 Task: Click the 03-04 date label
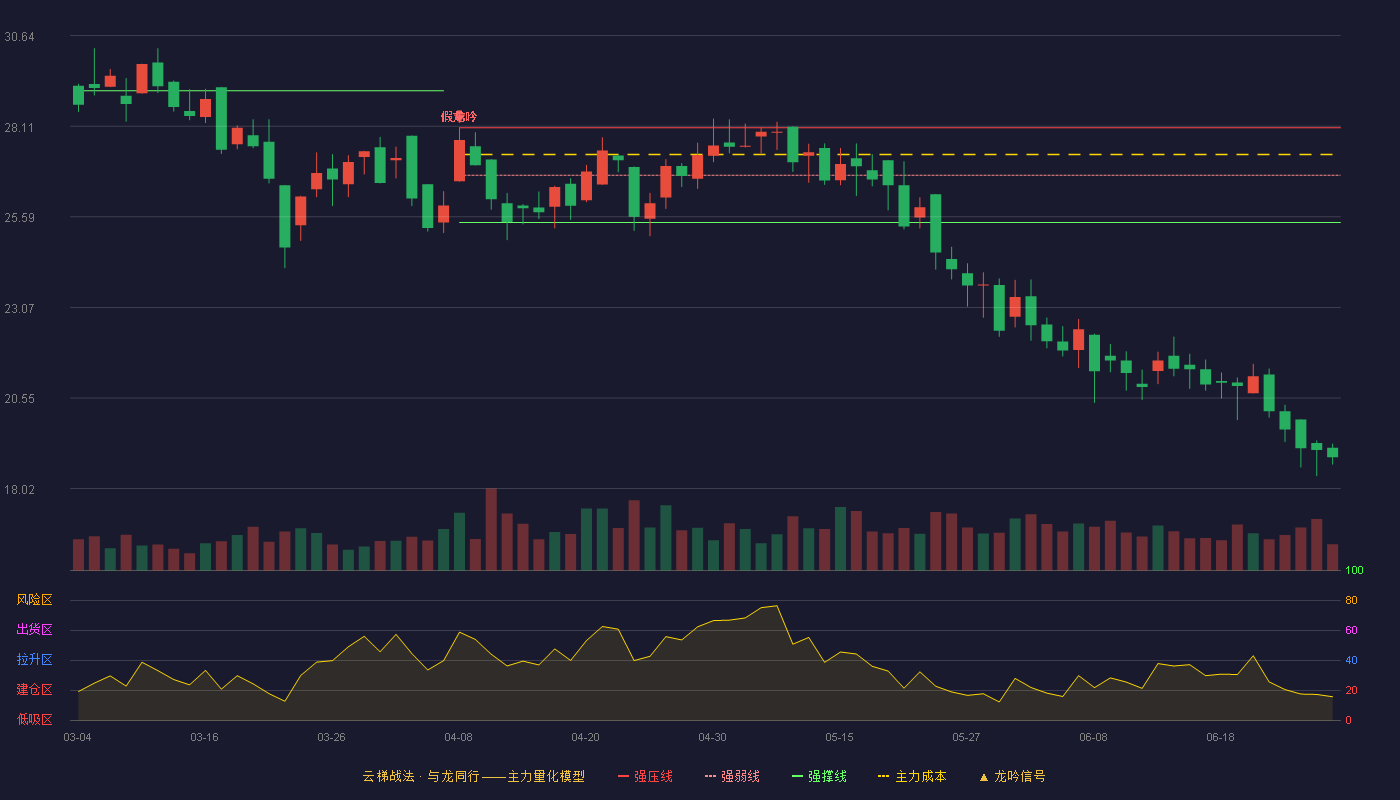pos(77,737)
